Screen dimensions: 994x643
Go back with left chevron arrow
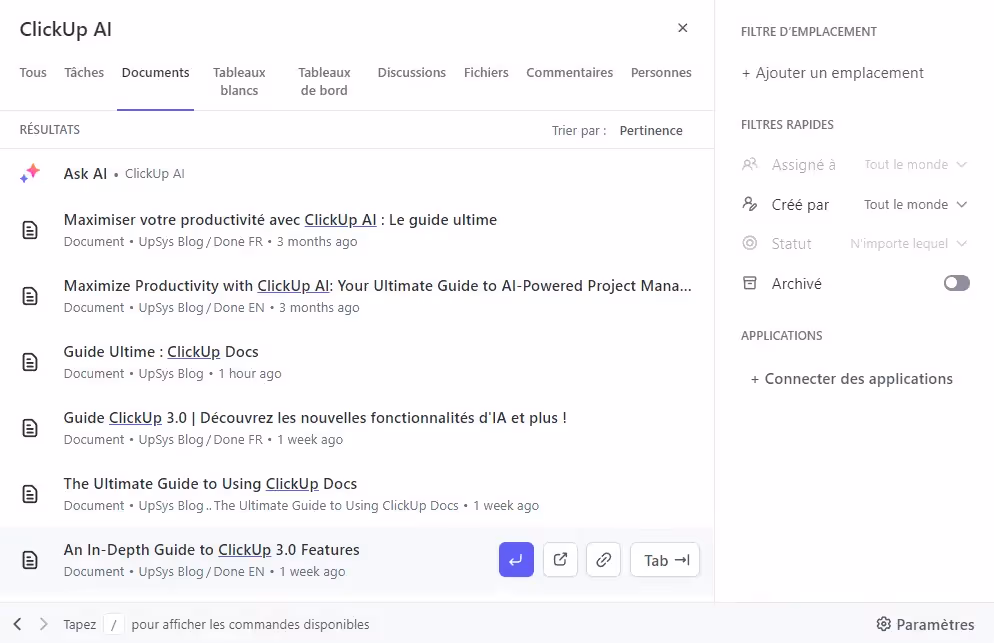coord(17,624)
